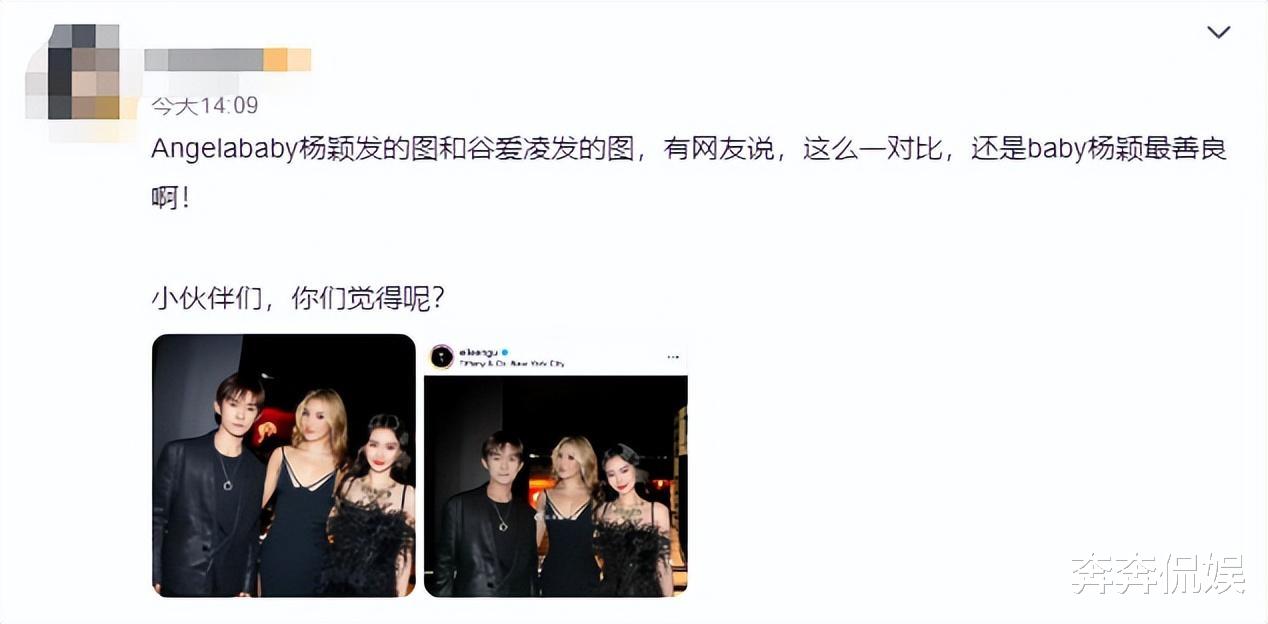Click the Tiffany & Co. location line
This screenshot has width=1268, height=624.
pyautogui.click(x=512, y=363)
